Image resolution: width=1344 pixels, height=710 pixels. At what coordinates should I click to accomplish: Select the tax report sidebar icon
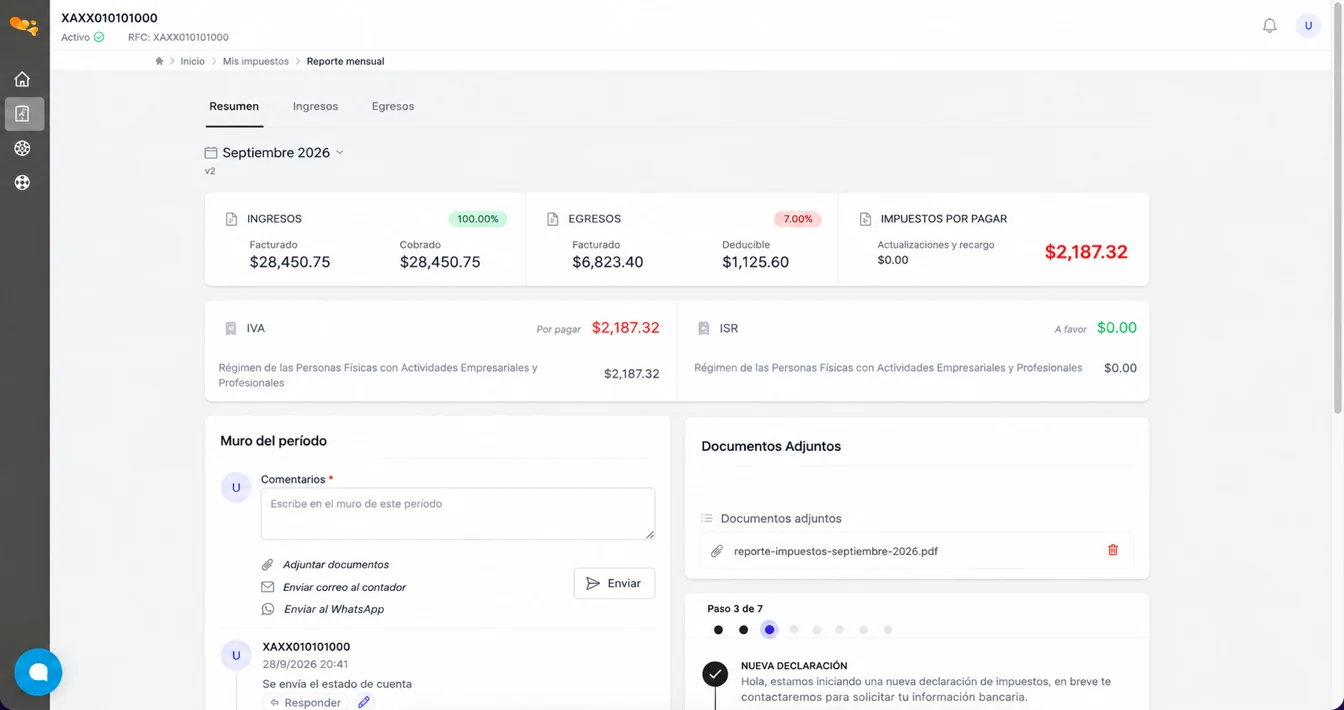tap(23, 114)
